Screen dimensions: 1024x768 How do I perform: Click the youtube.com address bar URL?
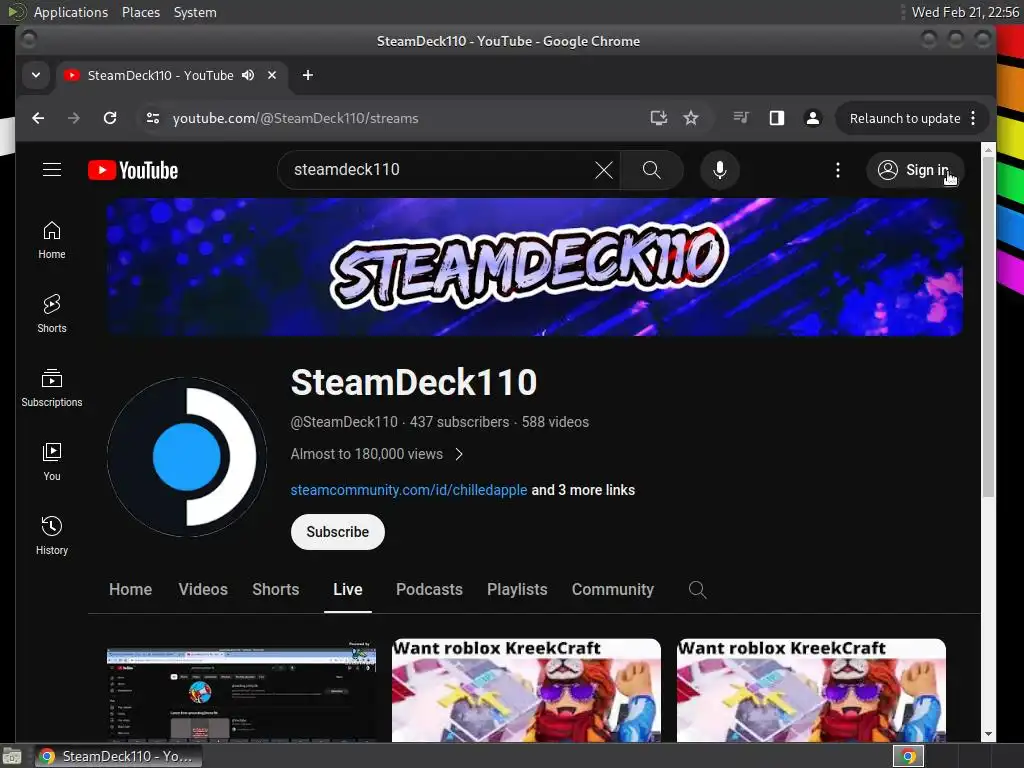pos(296,118)
